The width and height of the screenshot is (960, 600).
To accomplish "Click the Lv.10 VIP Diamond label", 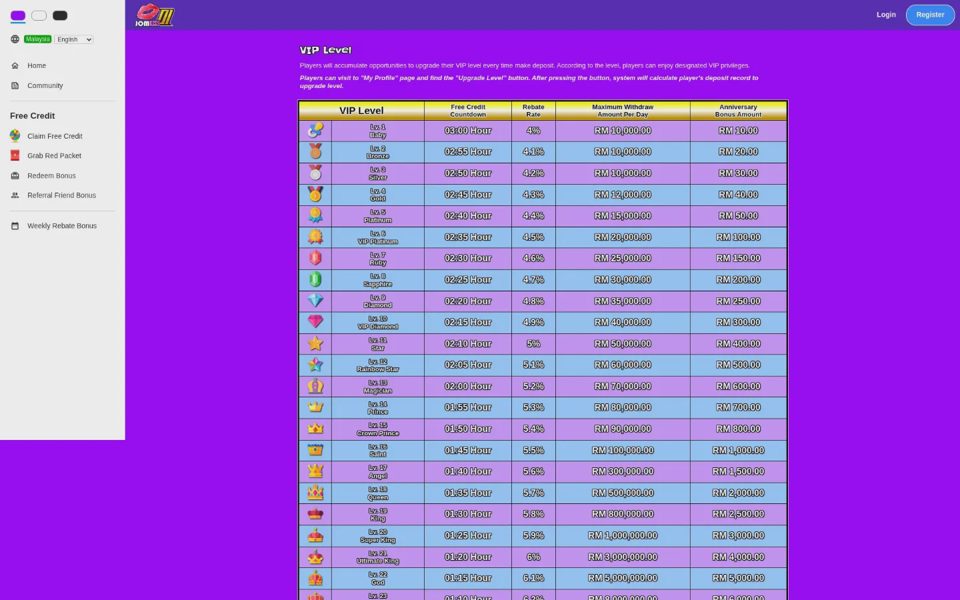I will pyautogui.click(x=378, y=322).
